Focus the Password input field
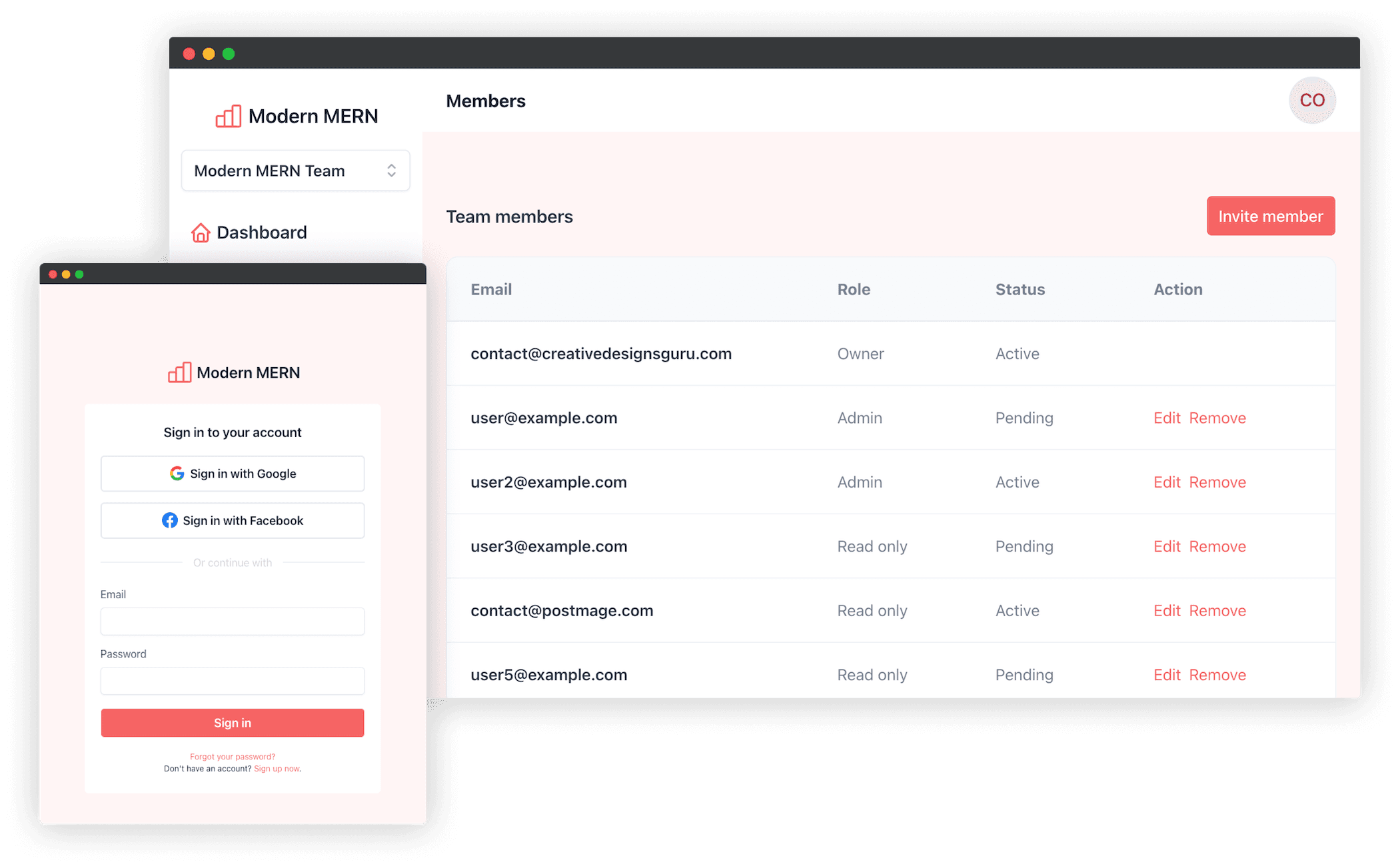 (232, 681)
